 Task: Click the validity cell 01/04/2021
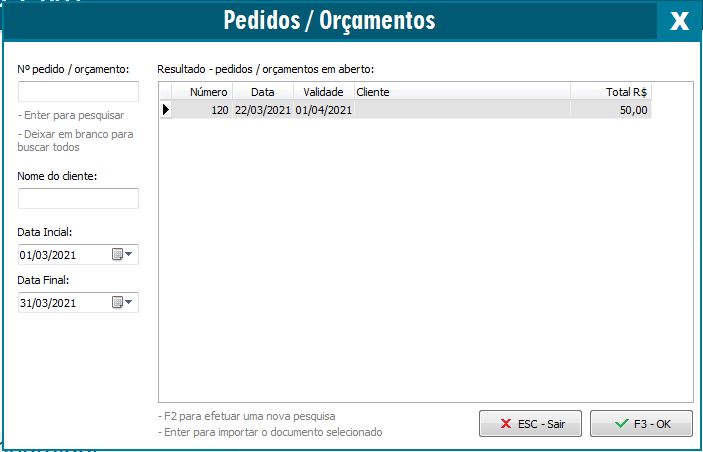tap(324, 109)
